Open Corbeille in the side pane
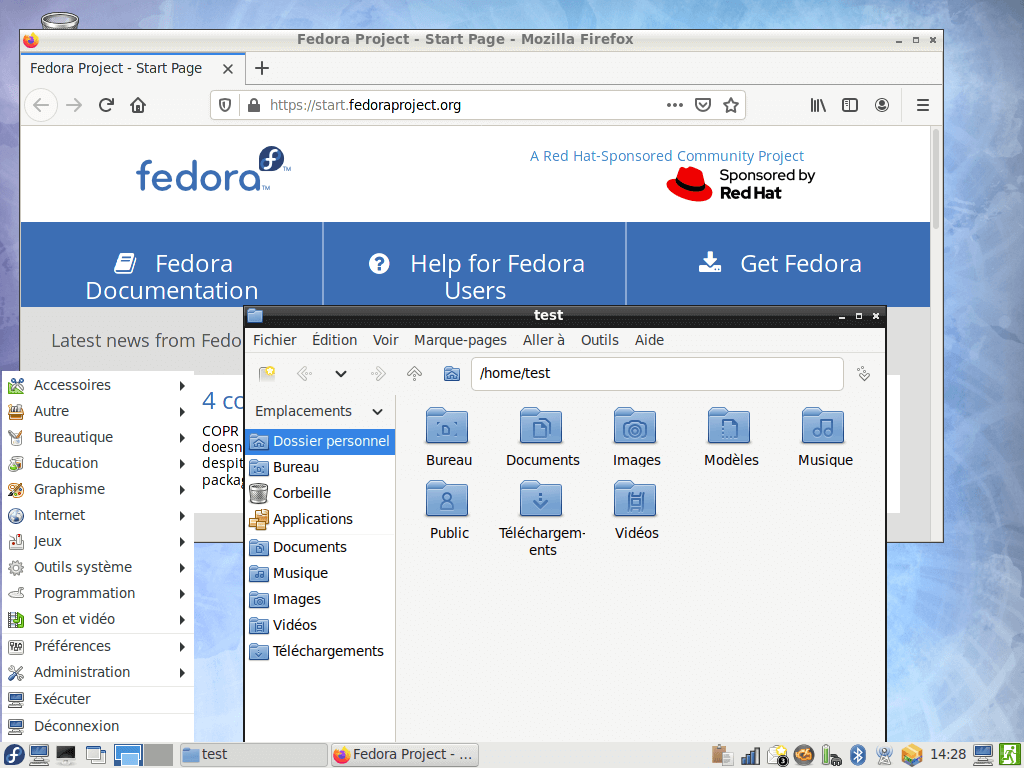This screenshot has width=1024, height=768. click(320, 493)
